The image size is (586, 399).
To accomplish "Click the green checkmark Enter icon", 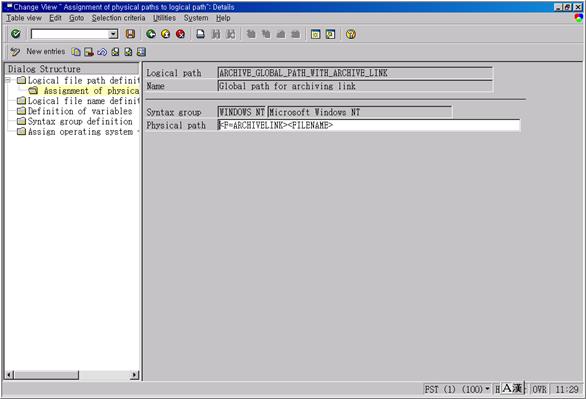I will (x=16, y=34).
